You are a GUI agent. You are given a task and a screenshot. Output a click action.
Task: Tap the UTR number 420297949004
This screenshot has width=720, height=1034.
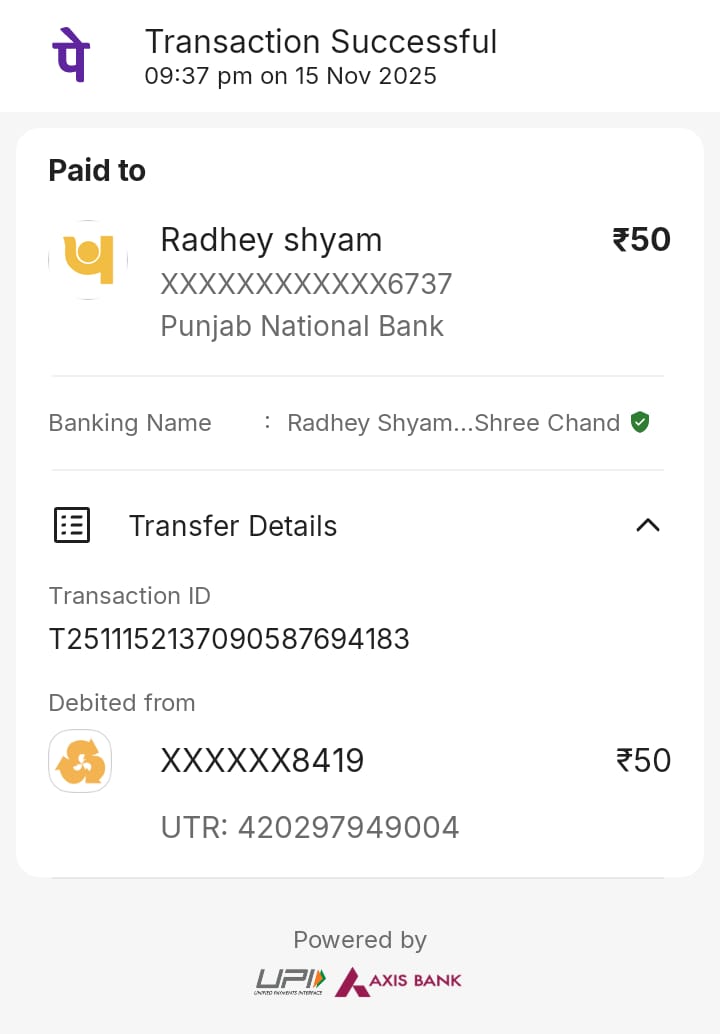tap(348, 827)
